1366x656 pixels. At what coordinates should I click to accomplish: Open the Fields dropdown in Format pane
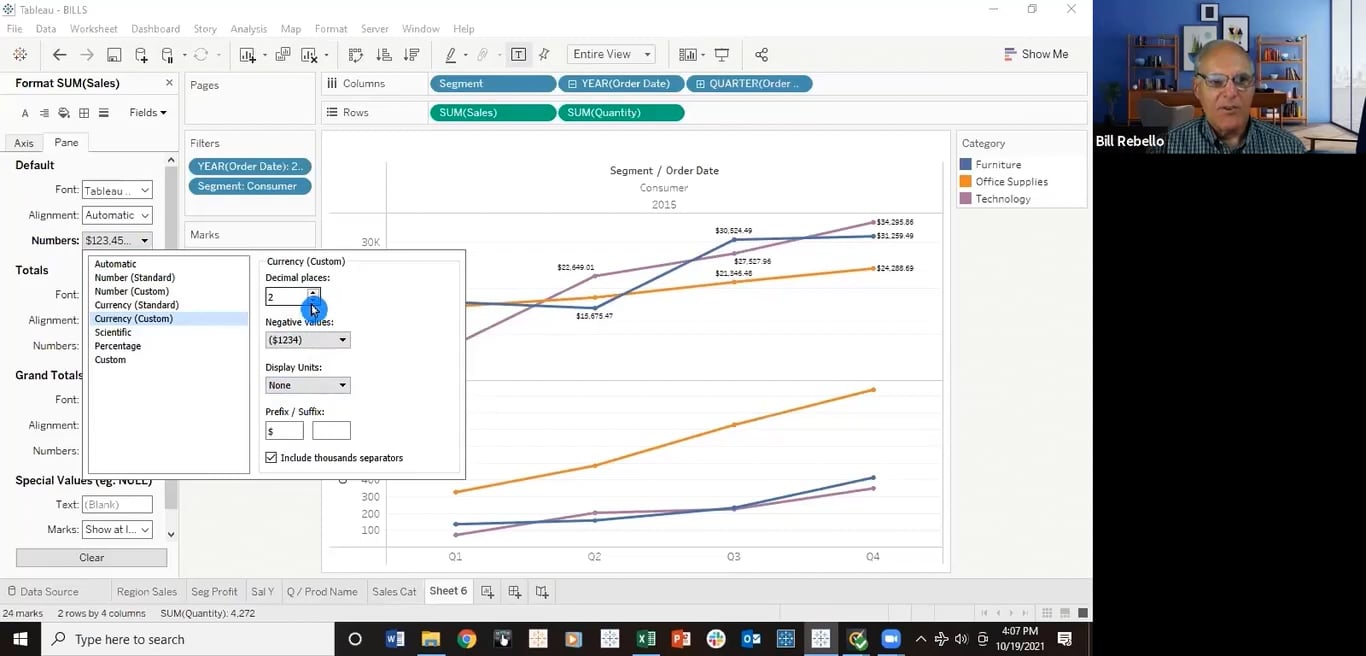click(x=148, y=113)
